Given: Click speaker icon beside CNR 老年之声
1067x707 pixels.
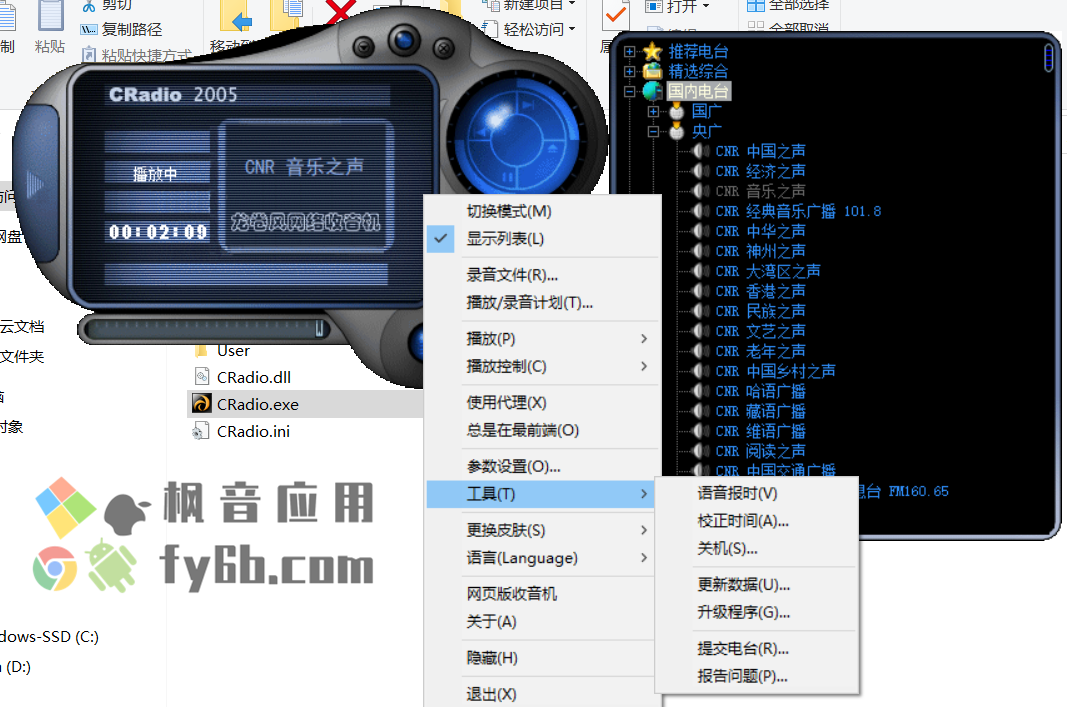Looking at the screenshot, I should pyautogui.click(x=701, y=351).
